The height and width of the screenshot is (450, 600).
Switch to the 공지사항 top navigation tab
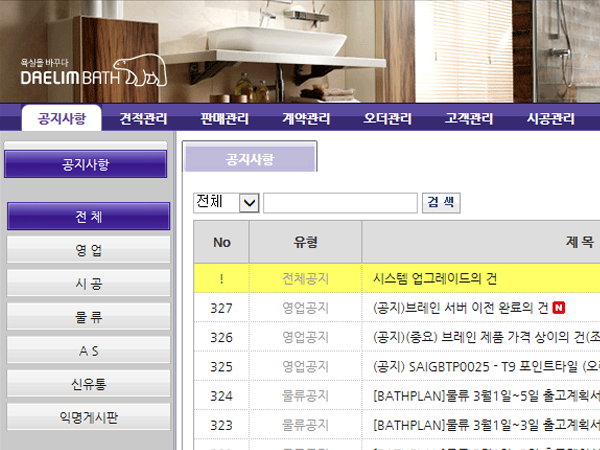(62, 118)
